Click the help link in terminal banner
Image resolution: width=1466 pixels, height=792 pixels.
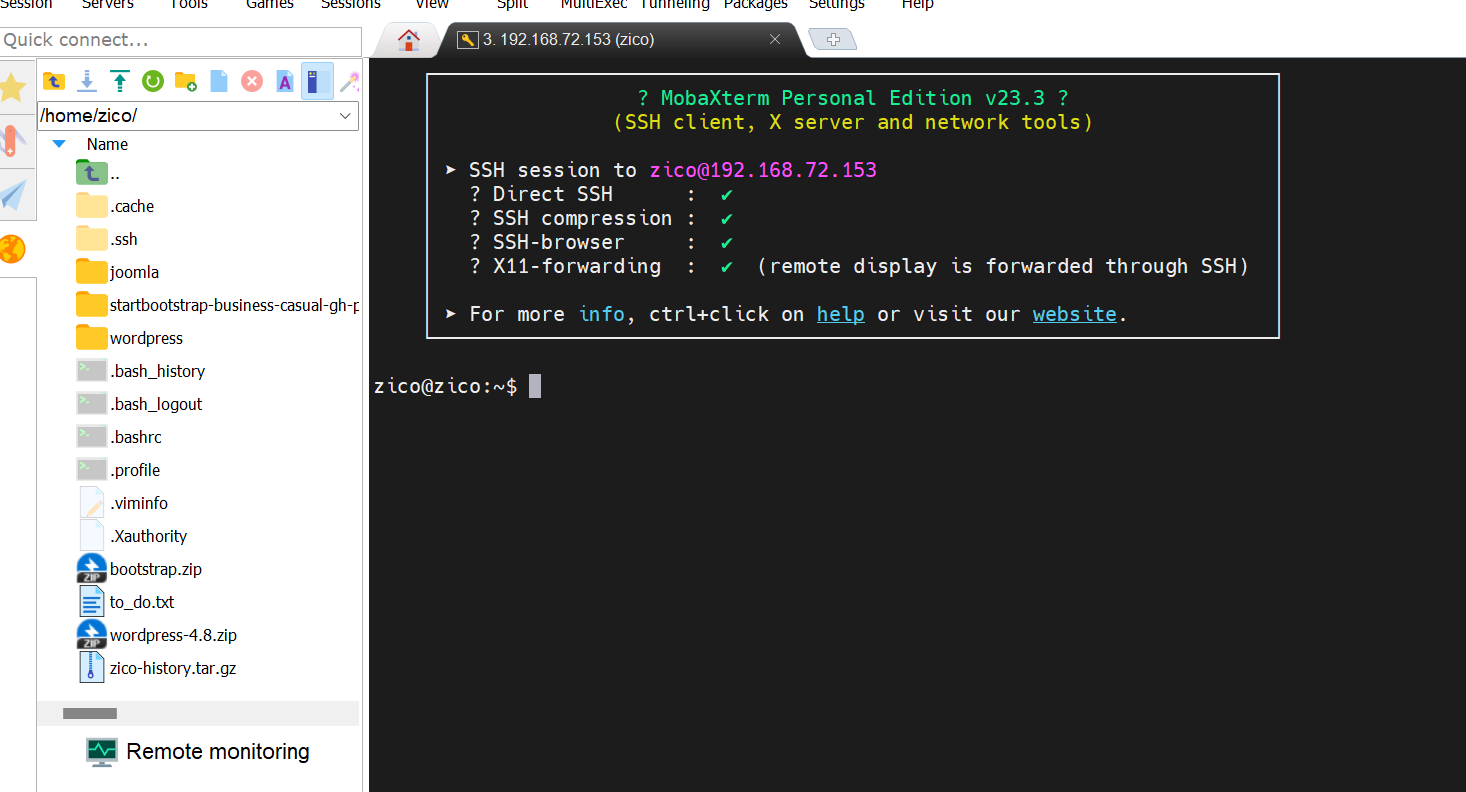(x=841, y=314)
